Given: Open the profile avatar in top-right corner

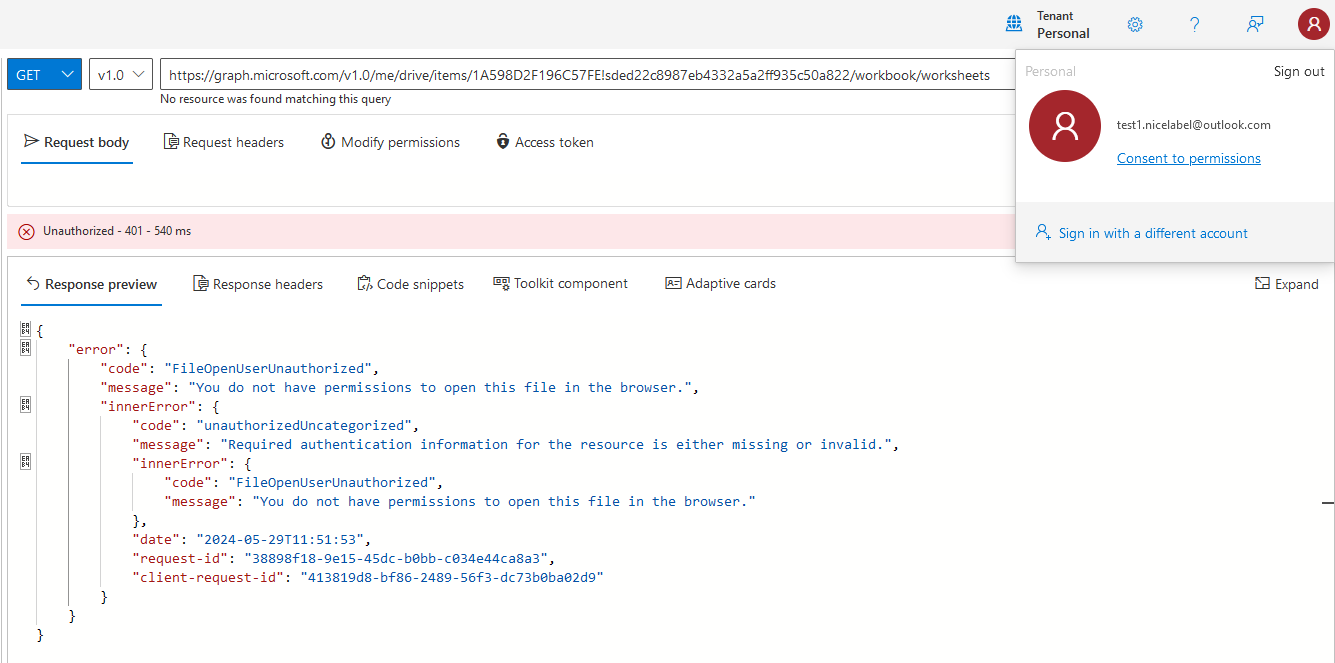Looking at the screenshot, I should tap(1313, 24).
